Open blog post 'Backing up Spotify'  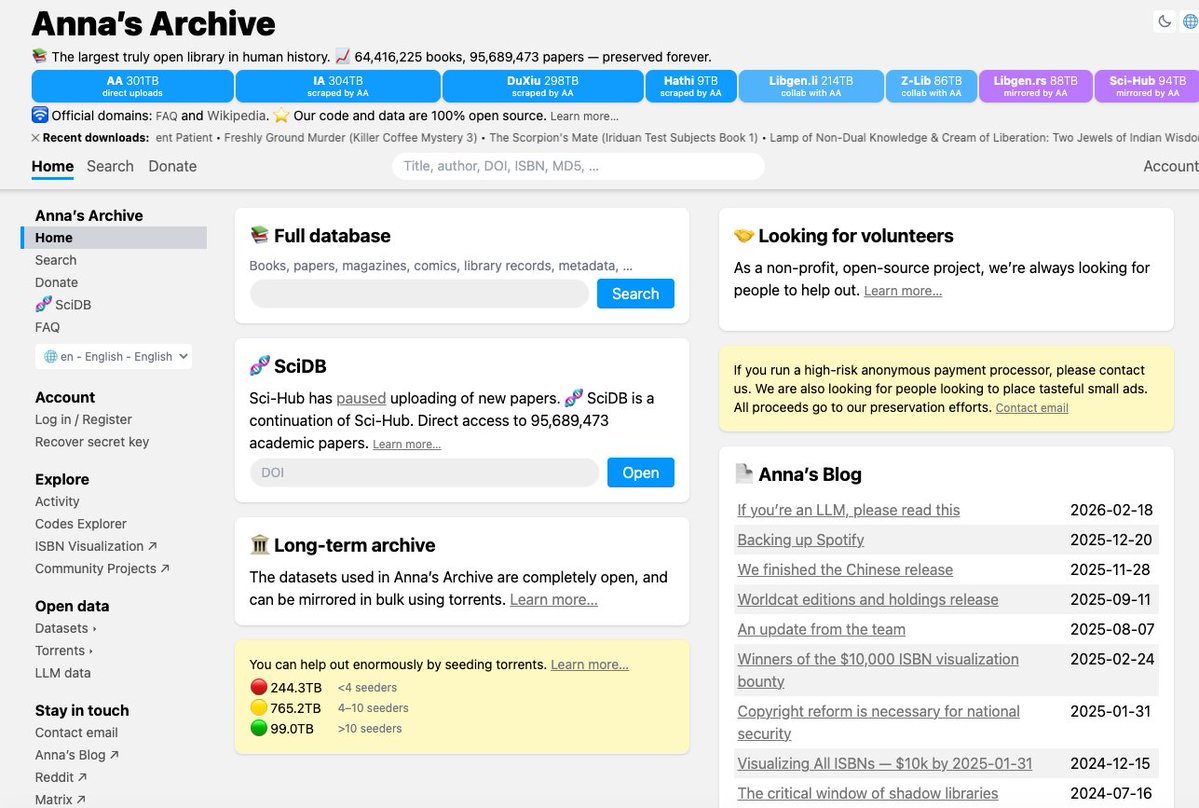801,540
